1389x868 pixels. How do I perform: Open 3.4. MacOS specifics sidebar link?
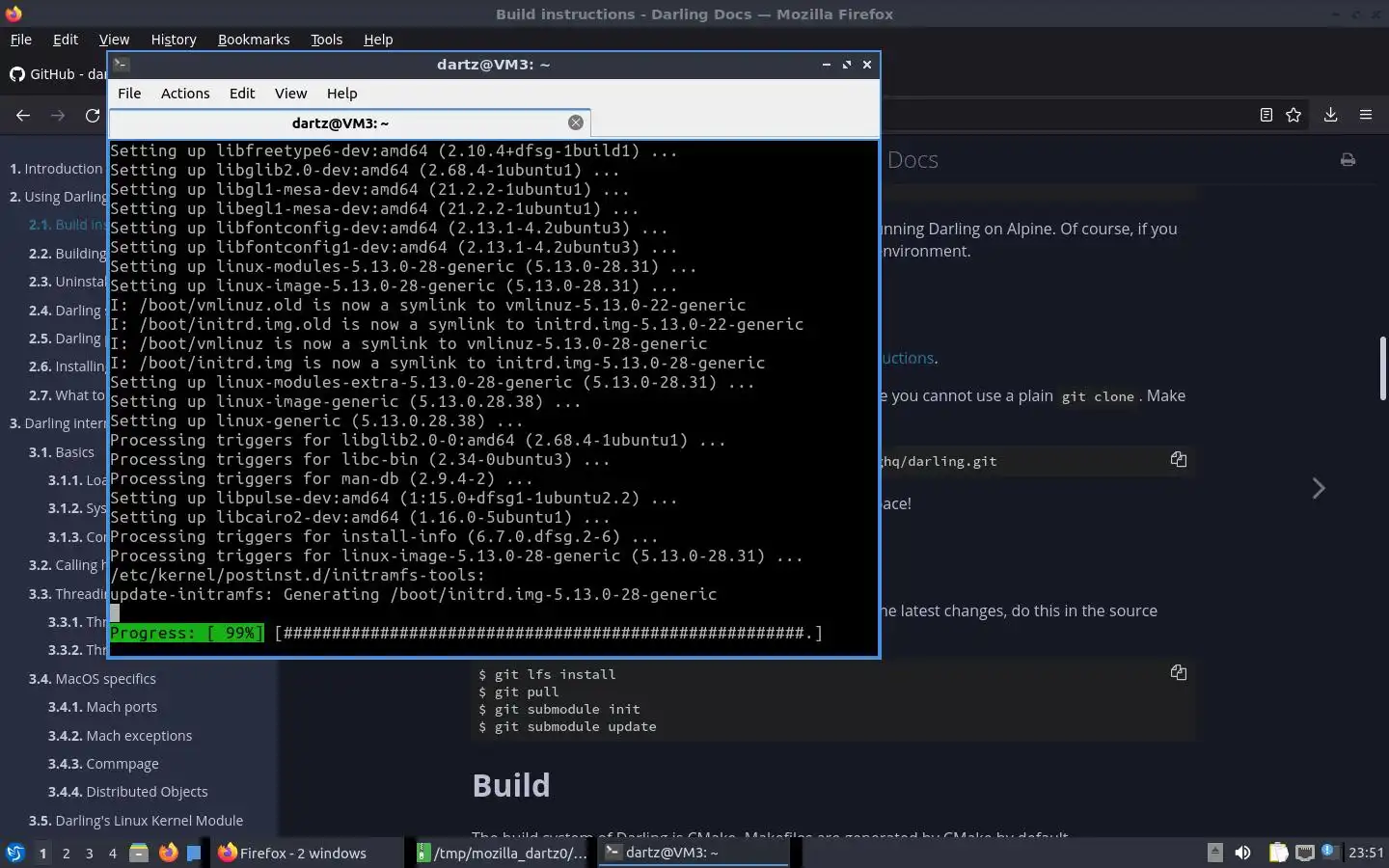(93, 679)
